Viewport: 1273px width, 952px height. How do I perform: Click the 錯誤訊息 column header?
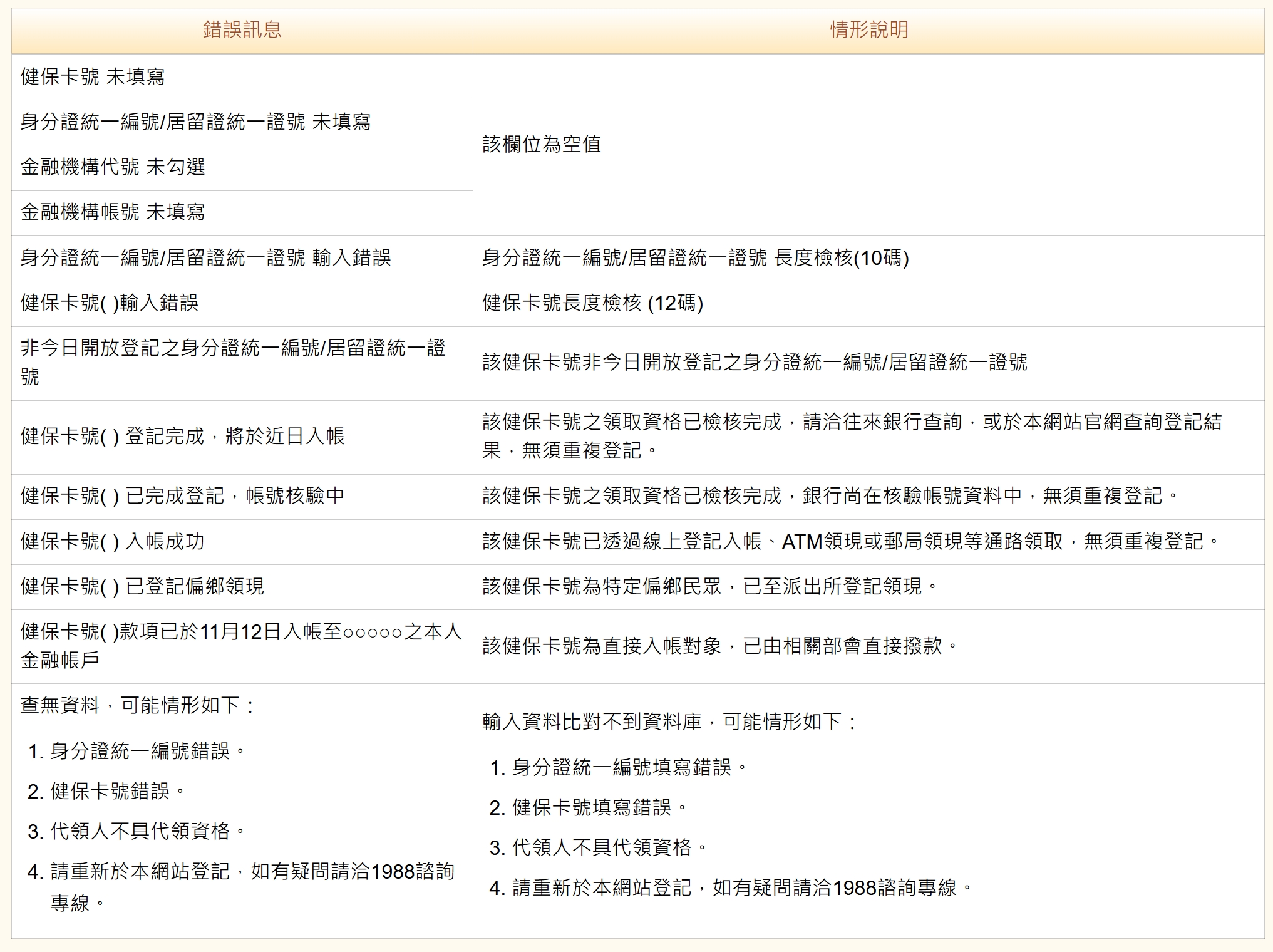click(242, 30)
